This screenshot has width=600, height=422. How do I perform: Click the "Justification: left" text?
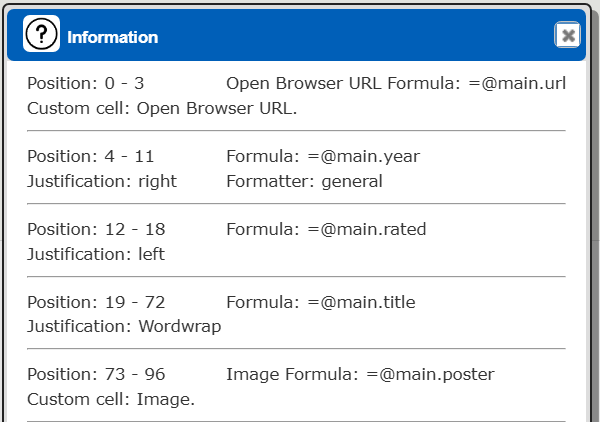click(96, 254)
